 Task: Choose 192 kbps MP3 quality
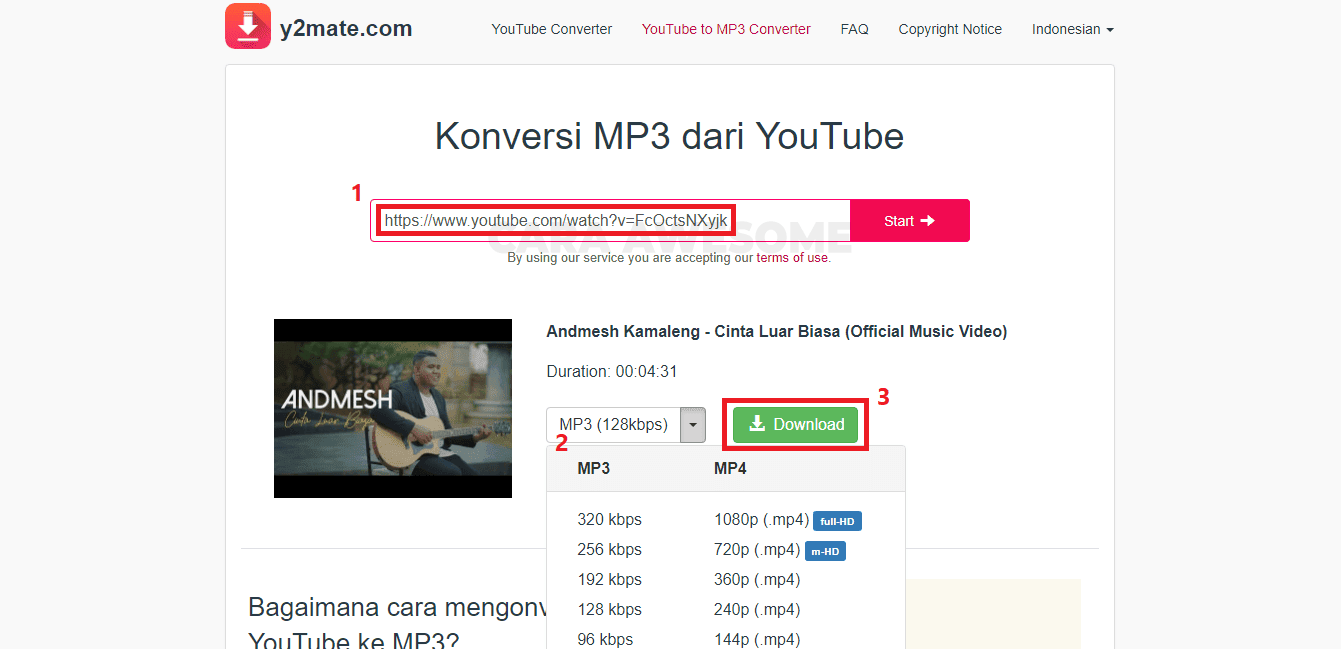(x=610, y=580)
